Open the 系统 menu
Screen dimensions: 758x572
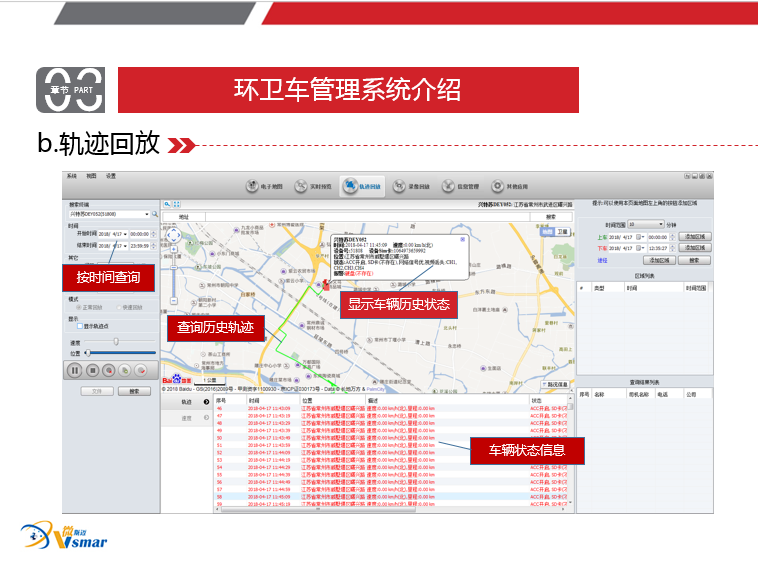(71, 176)
